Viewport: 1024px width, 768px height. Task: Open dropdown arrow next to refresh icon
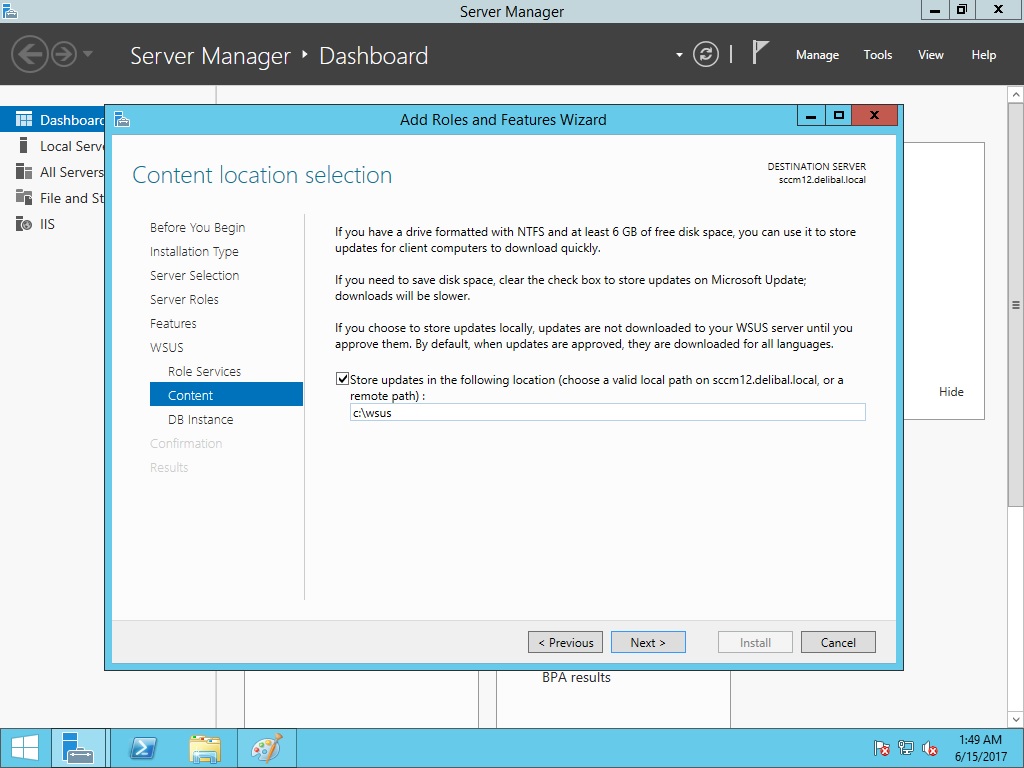679,55
